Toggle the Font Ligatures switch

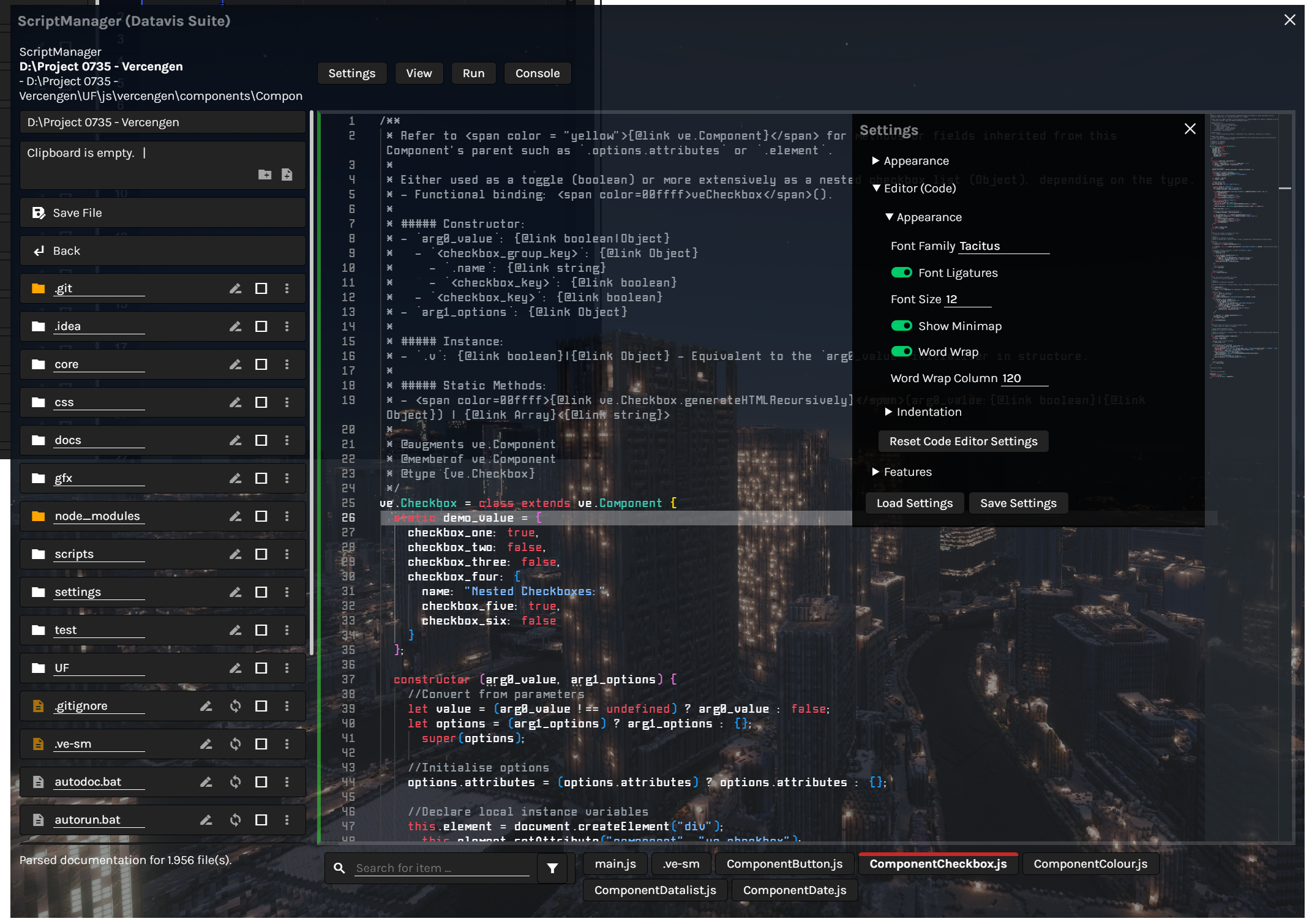(901, 272)
